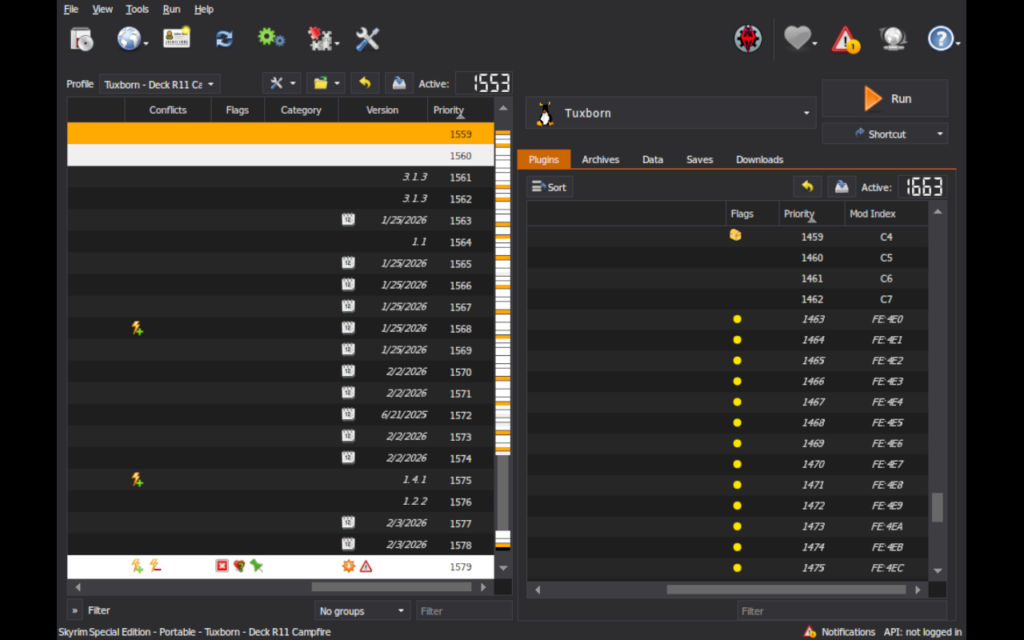
Task: Open the Executables green gears icon
Action: tap(270, 38)
